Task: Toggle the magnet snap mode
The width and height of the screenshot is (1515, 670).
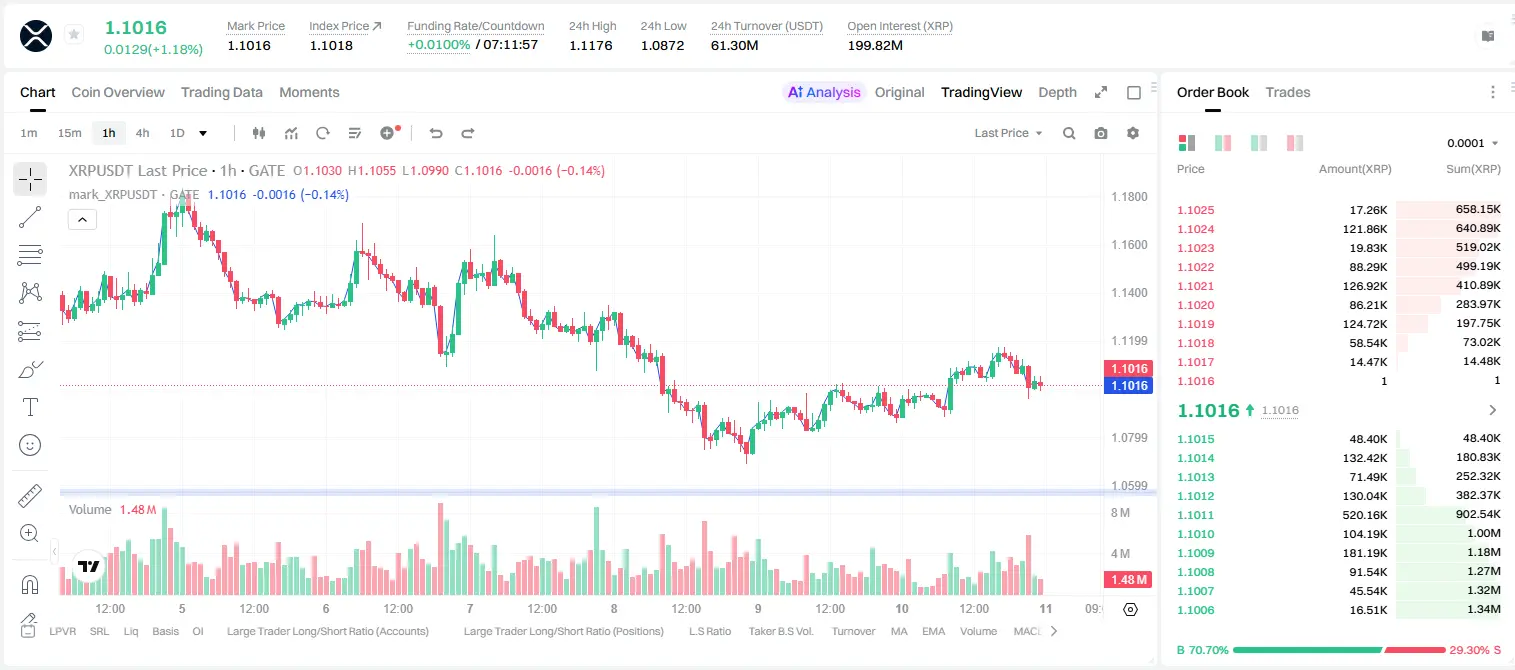Action: pos(30,584)
